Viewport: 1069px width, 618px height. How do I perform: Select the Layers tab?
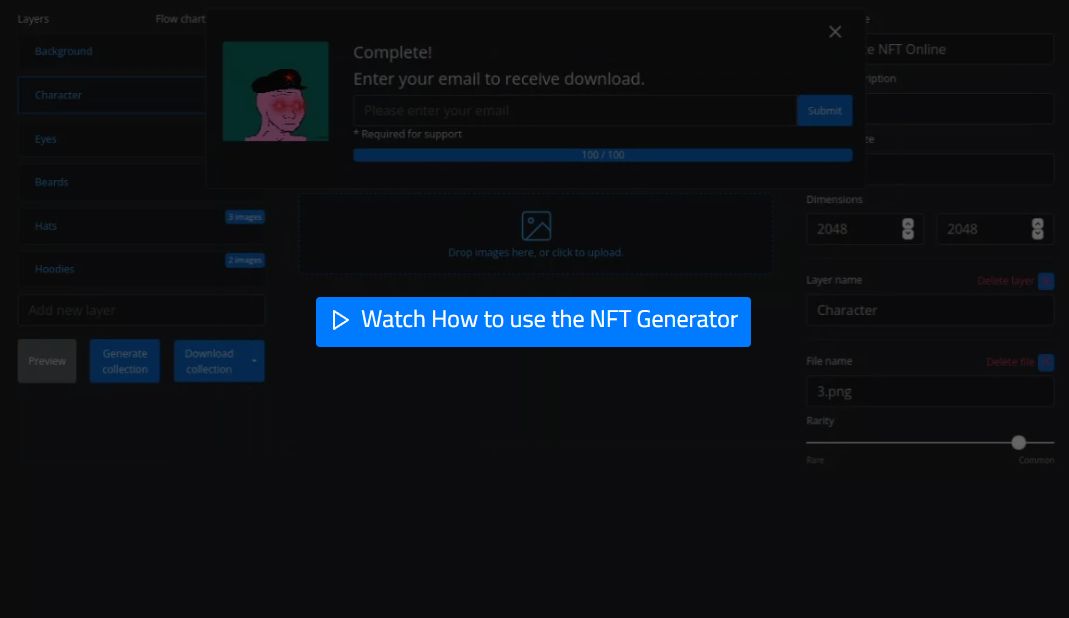tap(32, 17)
